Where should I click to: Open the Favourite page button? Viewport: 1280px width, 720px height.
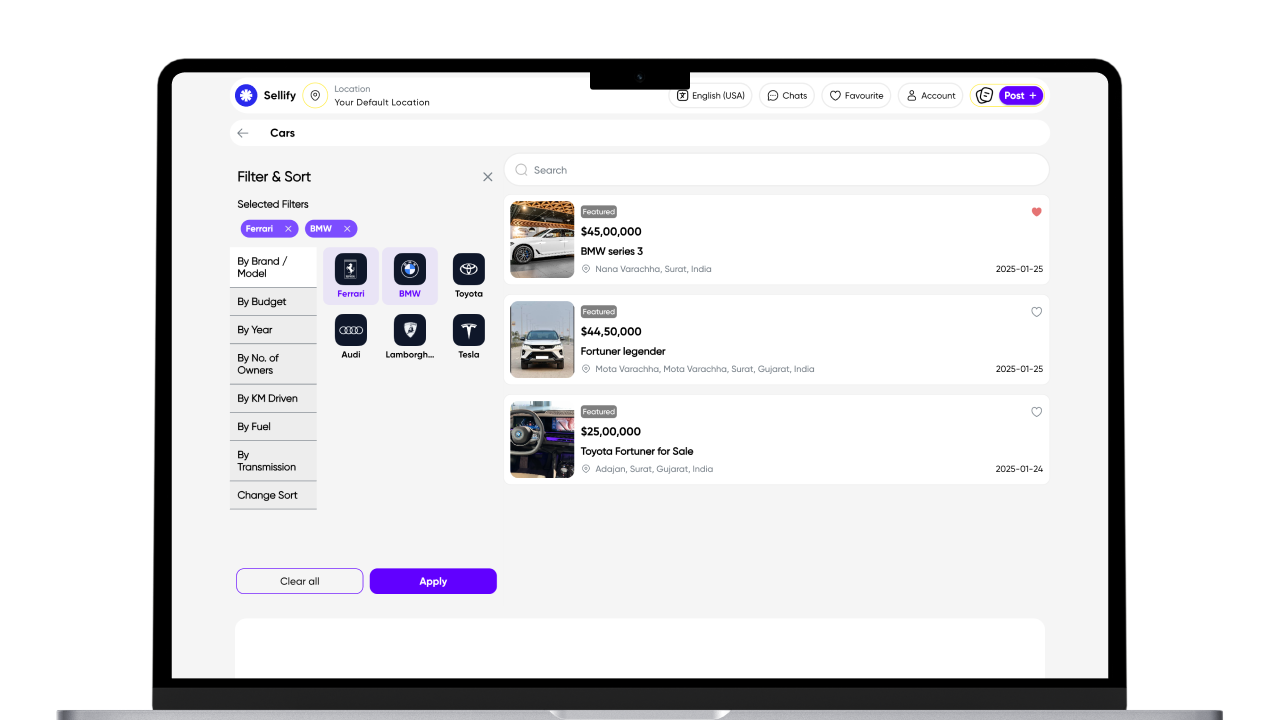point(856,95)
